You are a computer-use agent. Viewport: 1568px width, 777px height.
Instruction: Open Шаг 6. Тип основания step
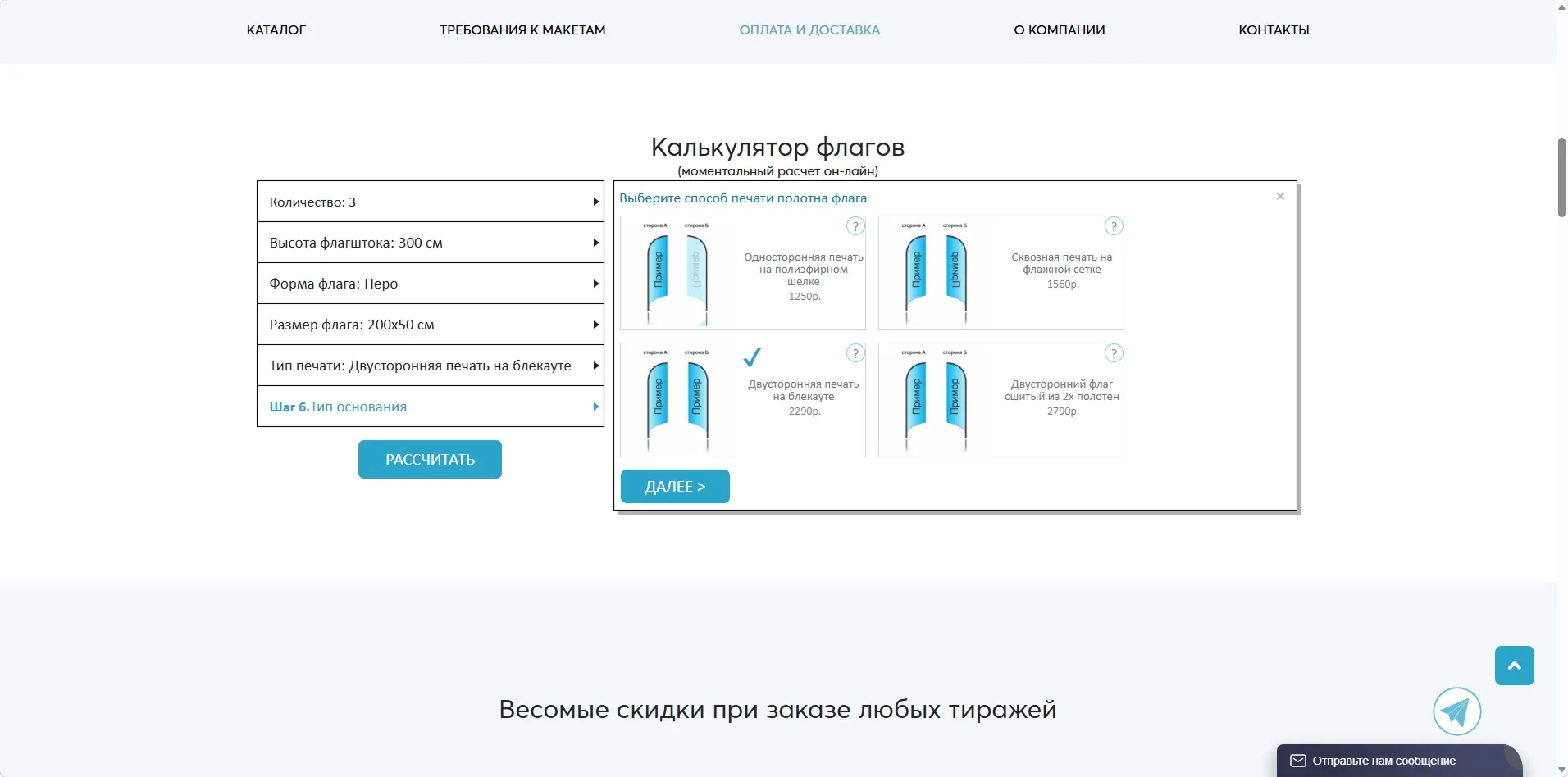point(431,407)
